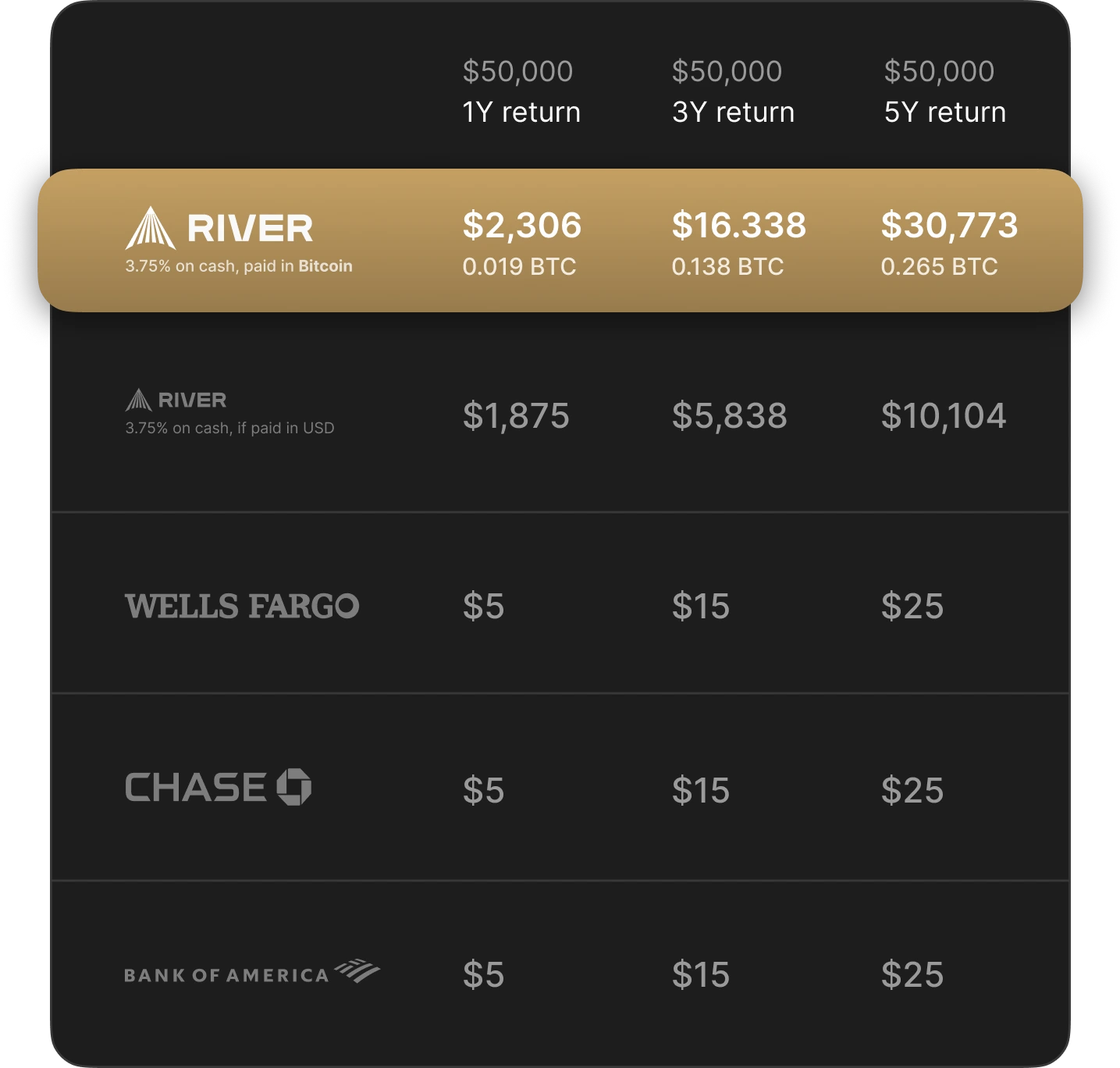Click the small gray River logo
This screenshot has height=1068, width=1120.
176,400
